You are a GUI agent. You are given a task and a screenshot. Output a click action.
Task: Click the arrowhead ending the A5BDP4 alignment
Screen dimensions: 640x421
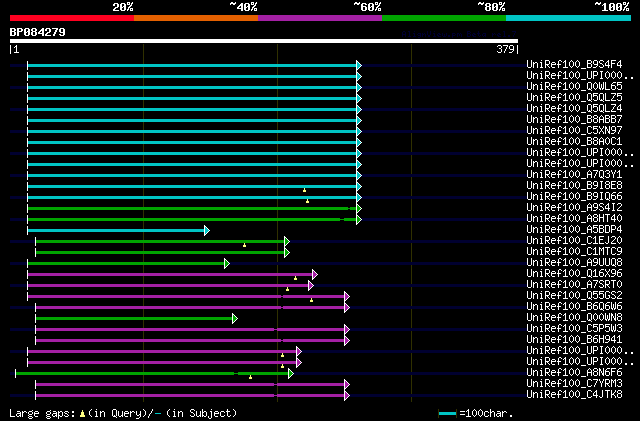click(207, 231)
